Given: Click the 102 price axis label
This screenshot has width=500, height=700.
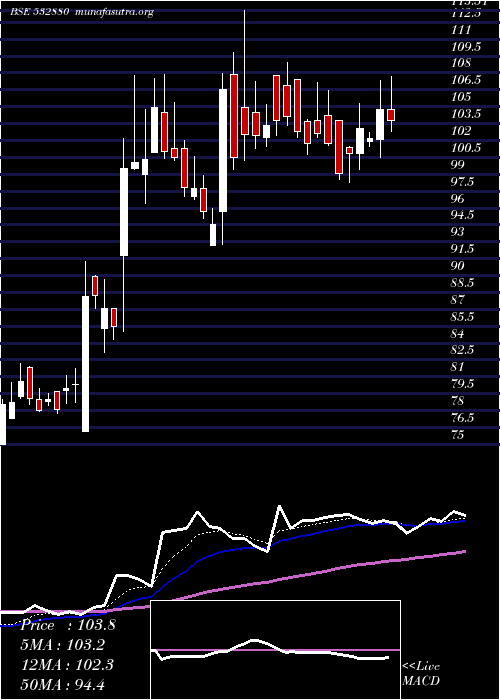Looking at the screenshot, I should coord(462,131).
